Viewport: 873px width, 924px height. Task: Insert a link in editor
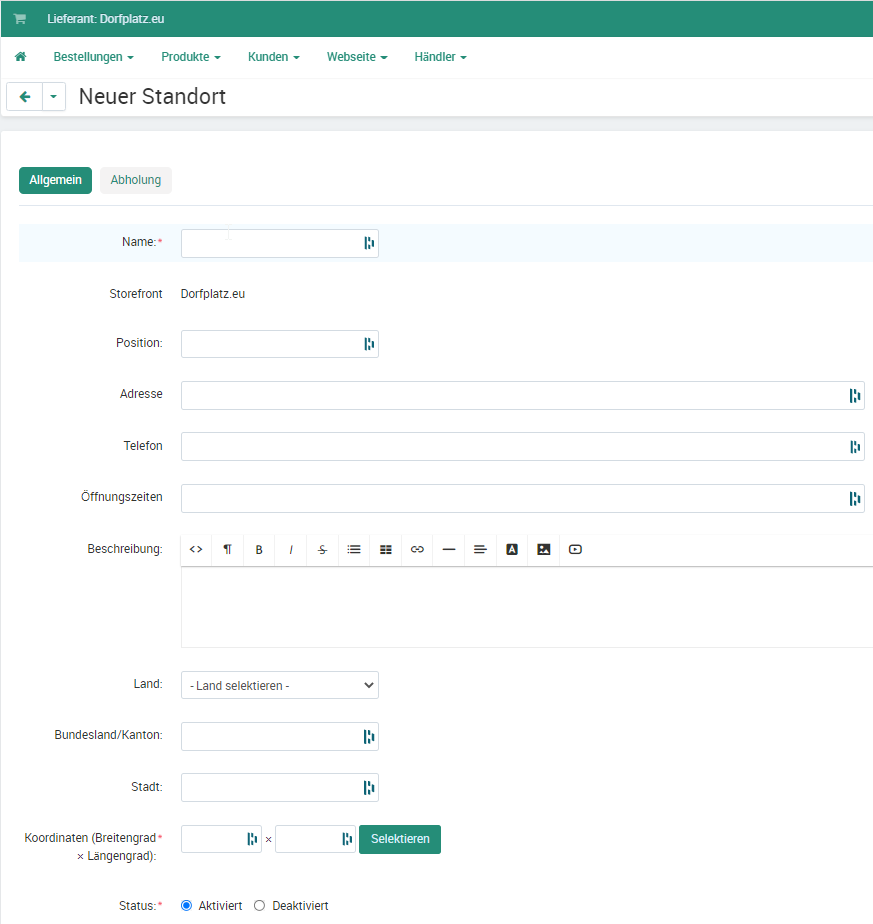(x=417, y=549)
